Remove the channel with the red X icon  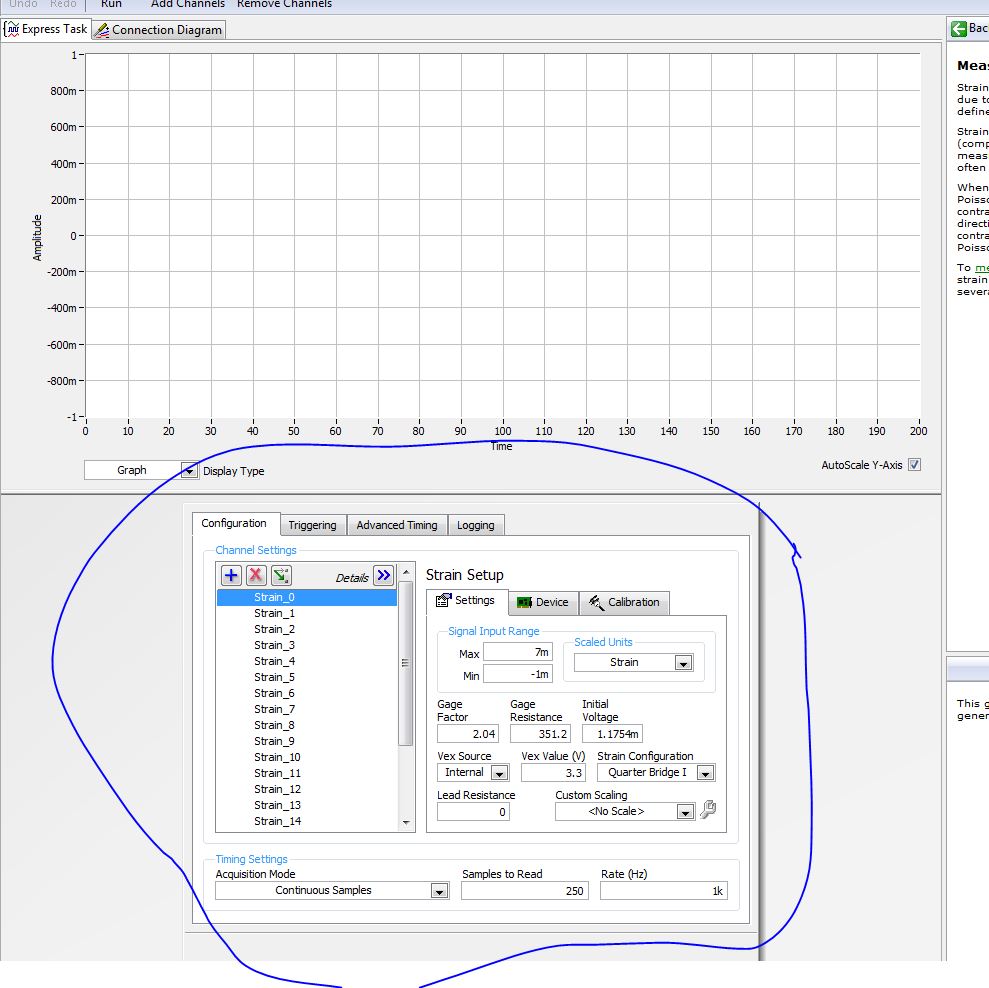[255, 575]
